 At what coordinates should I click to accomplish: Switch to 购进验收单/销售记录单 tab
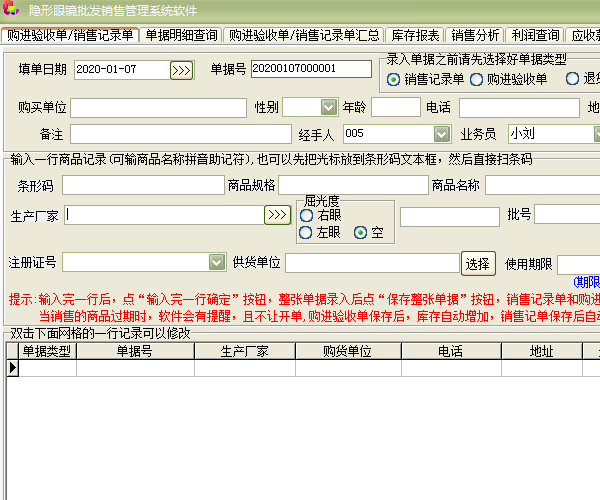(70, 35)
